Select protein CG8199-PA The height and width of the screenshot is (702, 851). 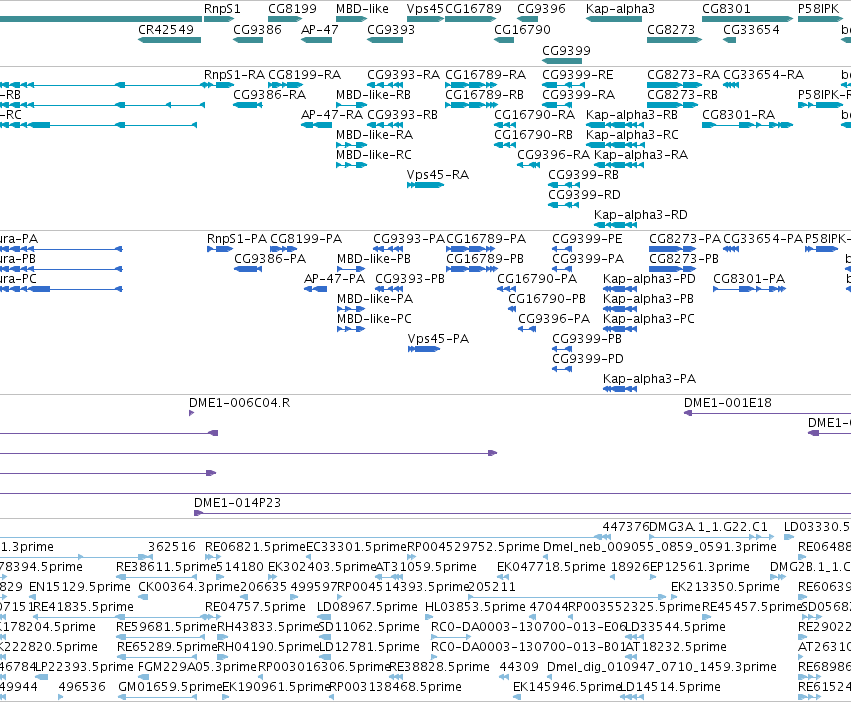(x=283, y=249)
